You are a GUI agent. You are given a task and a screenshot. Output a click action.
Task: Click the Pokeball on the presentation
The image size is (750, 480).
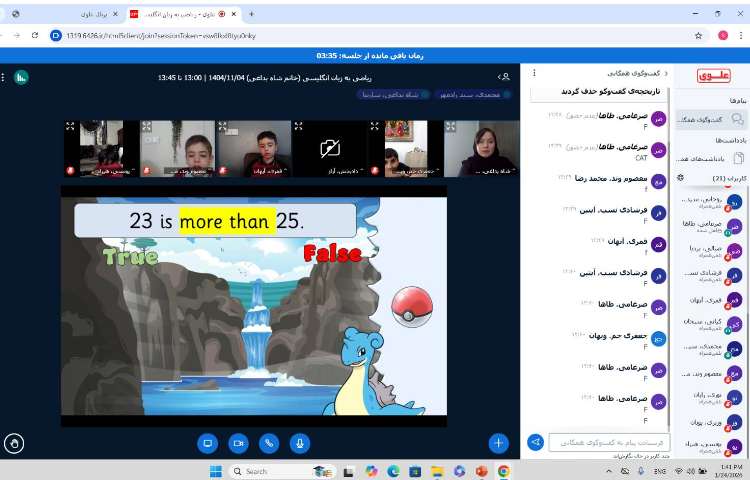click(410, 305)
